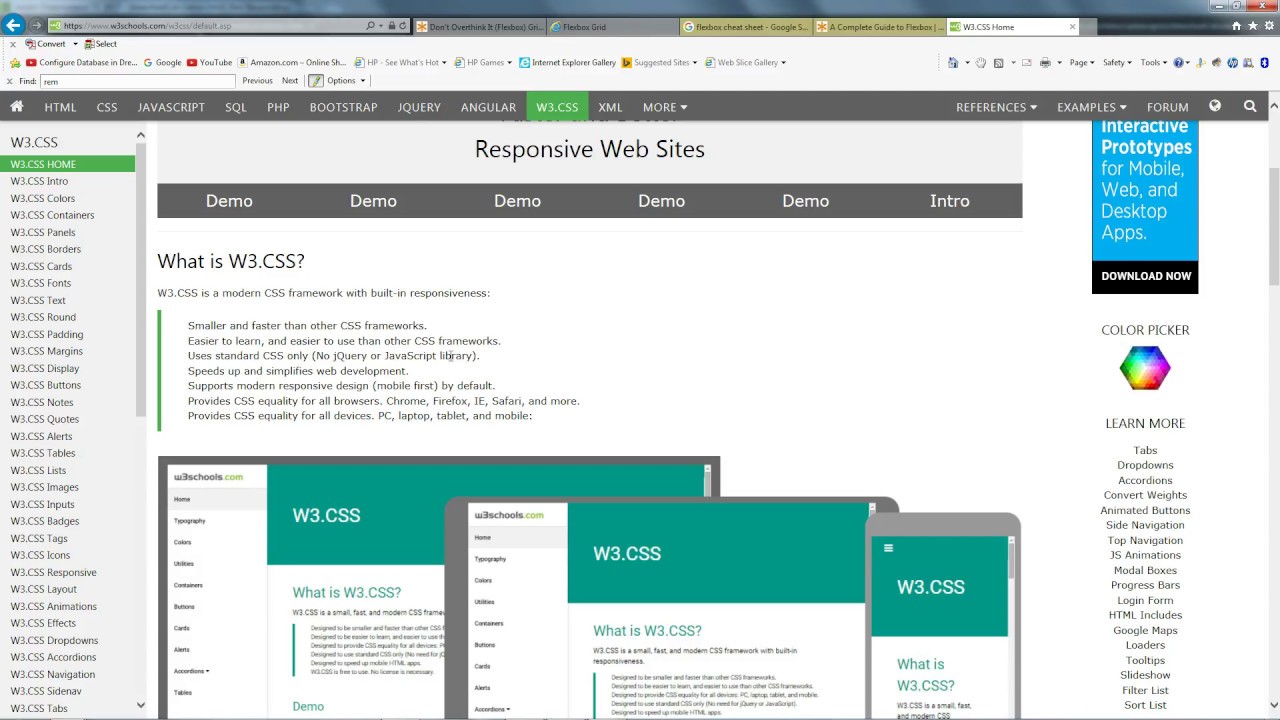Click the RSS feeds icon in command bar

998,63
